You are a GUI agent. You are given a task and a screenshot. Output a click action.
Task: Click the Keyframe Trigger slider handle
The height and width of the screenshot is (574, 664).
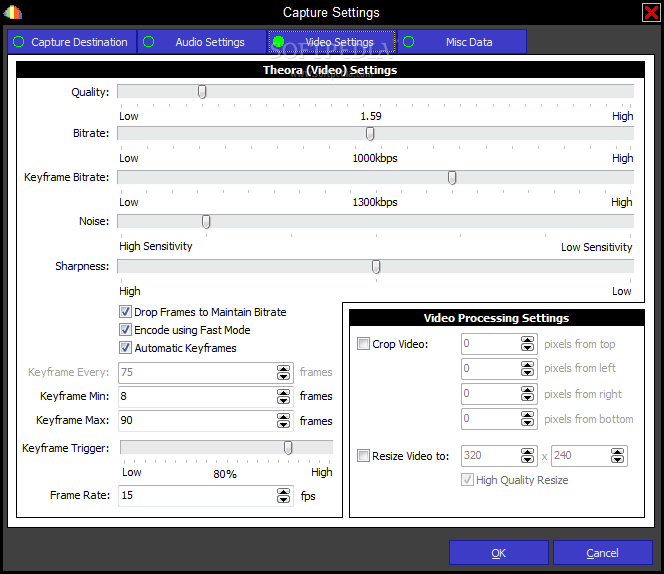click(288, 447)
